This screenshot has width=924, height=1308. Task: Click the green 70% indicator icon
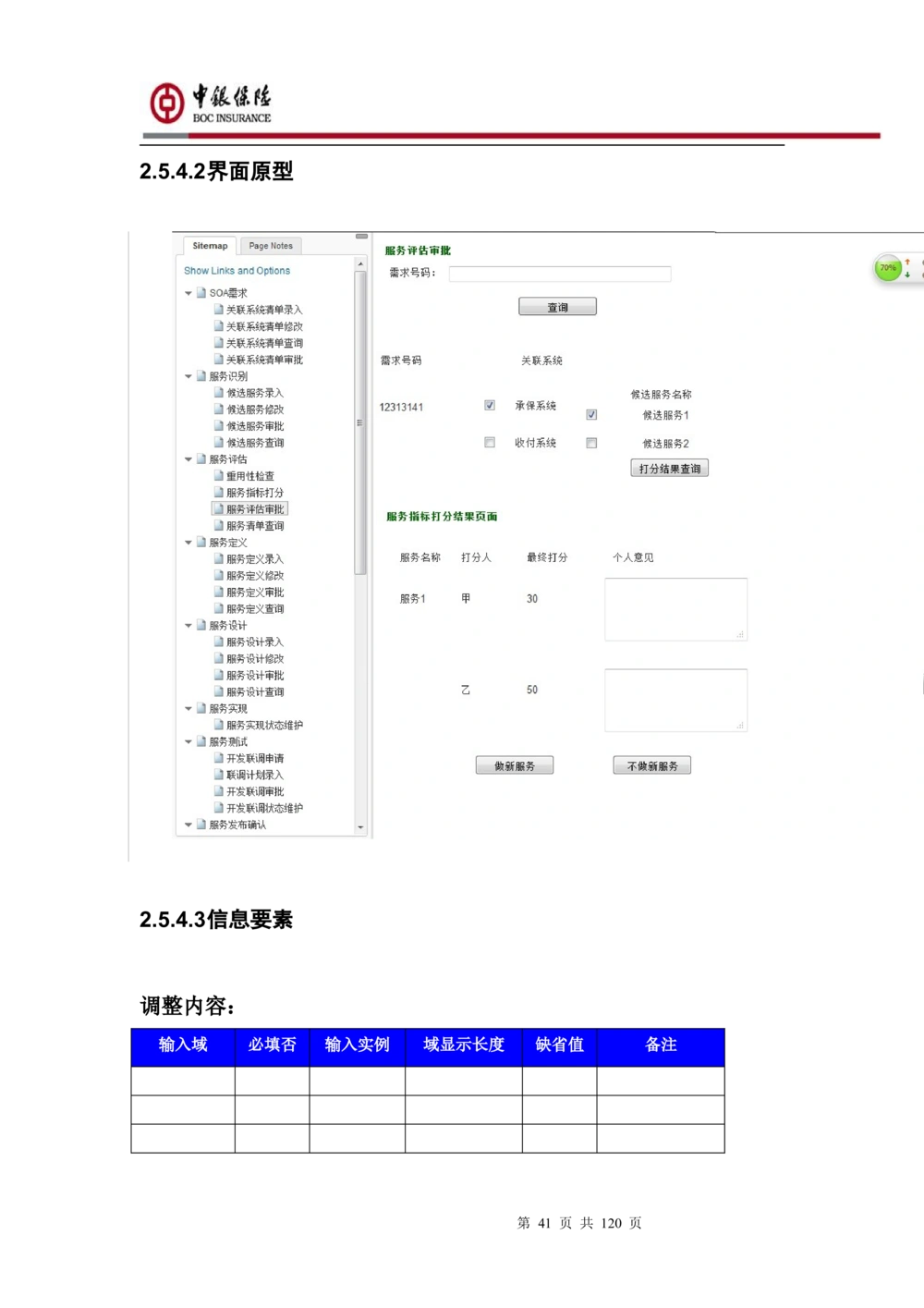(887, 268)
